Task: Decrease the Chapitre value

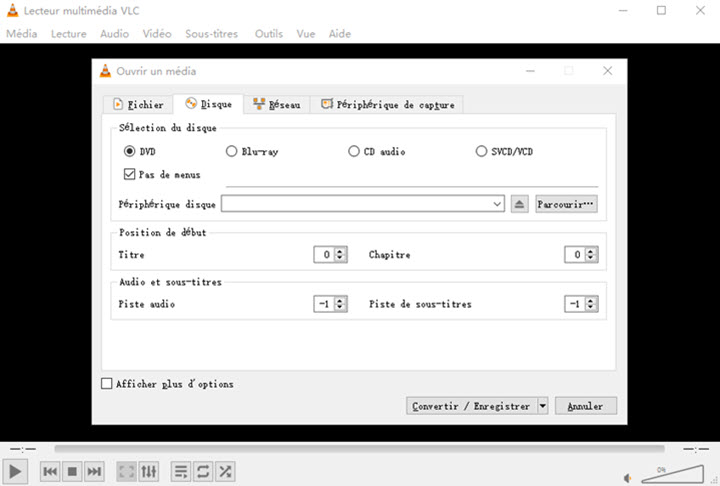Action: point(591,258)
